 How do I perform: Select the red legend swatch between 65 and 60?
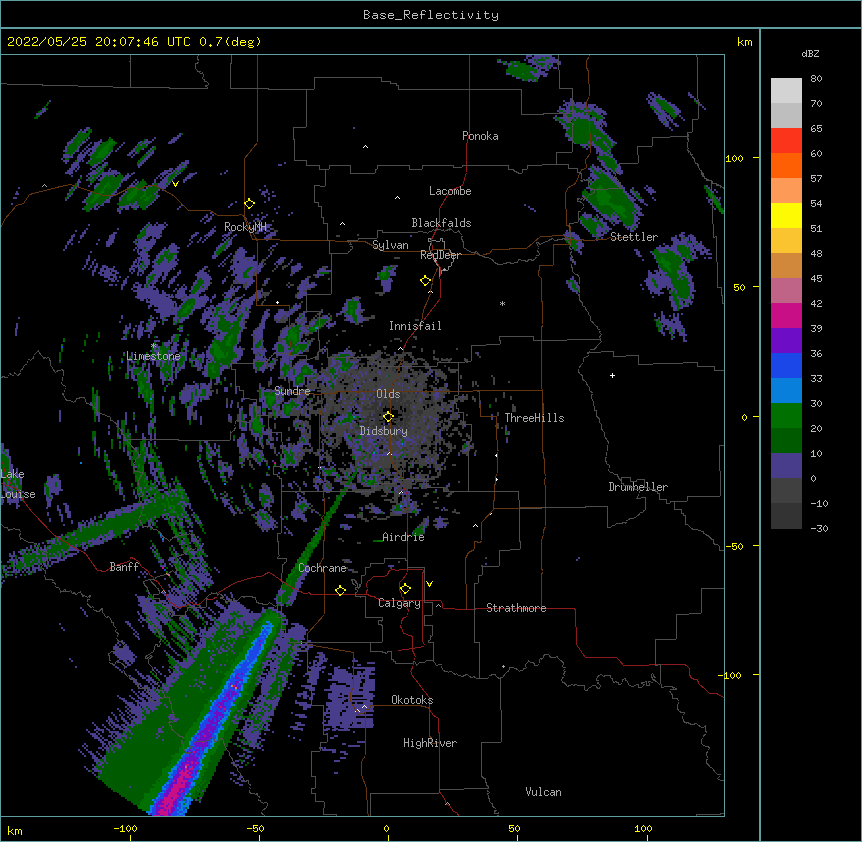coord(786,140)
